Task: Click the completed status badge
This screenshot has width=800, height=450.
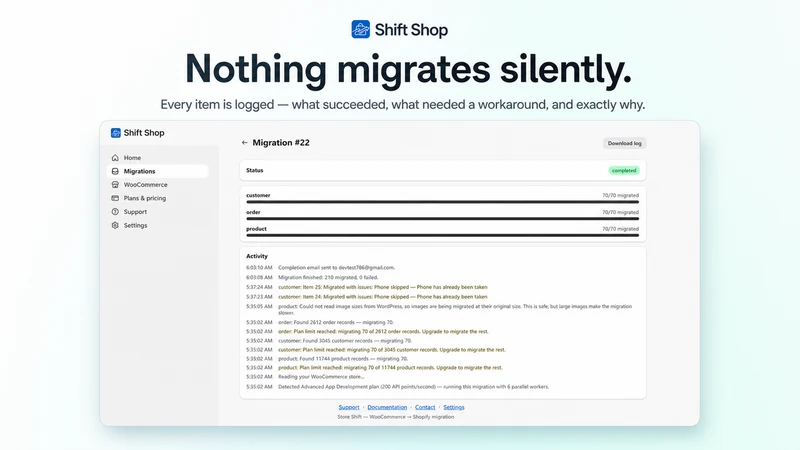Action: pyautogui.click(x=624, y=170)
